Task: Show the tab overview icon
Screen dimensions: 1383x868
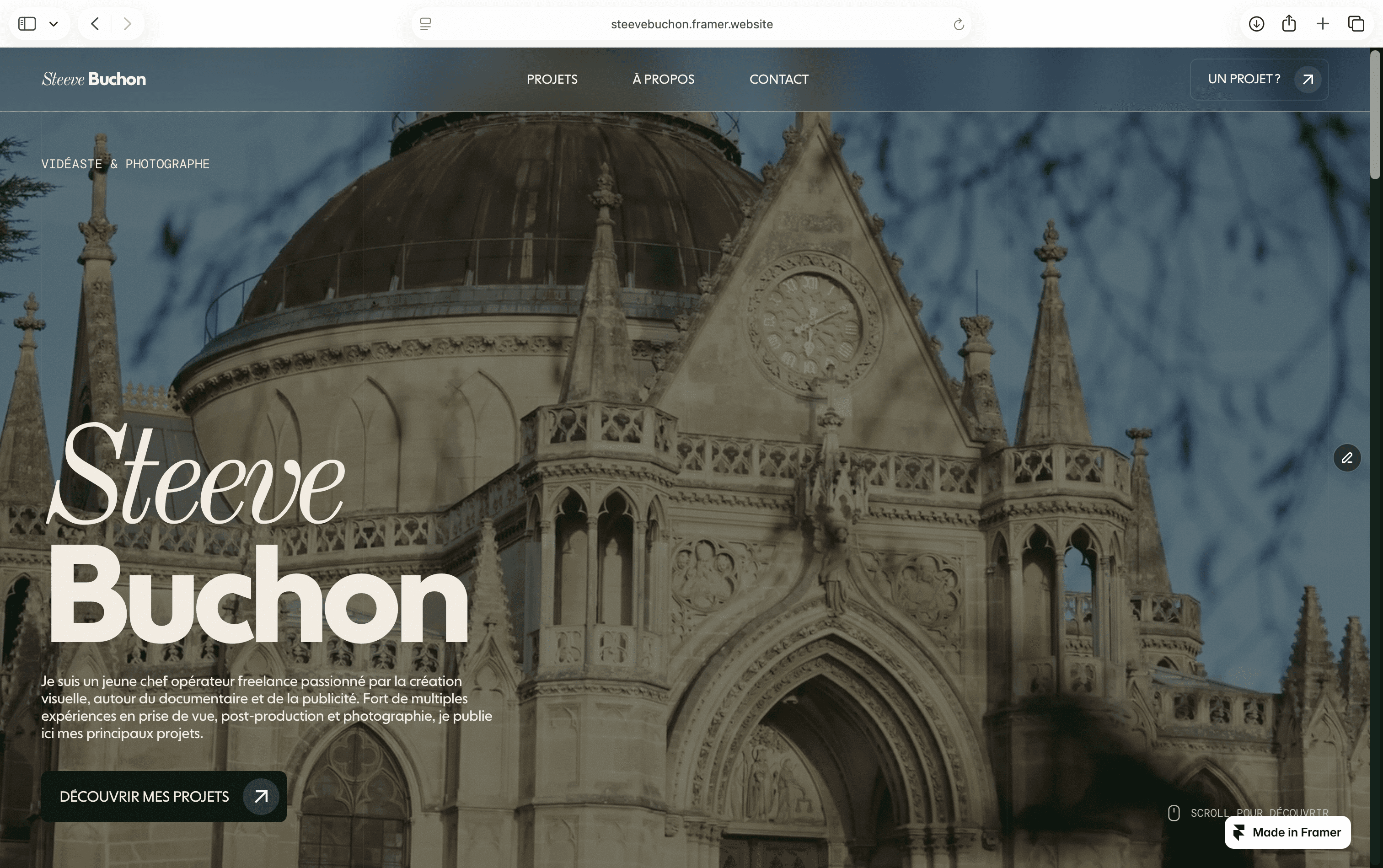Action: click(x=1356, y=23)
